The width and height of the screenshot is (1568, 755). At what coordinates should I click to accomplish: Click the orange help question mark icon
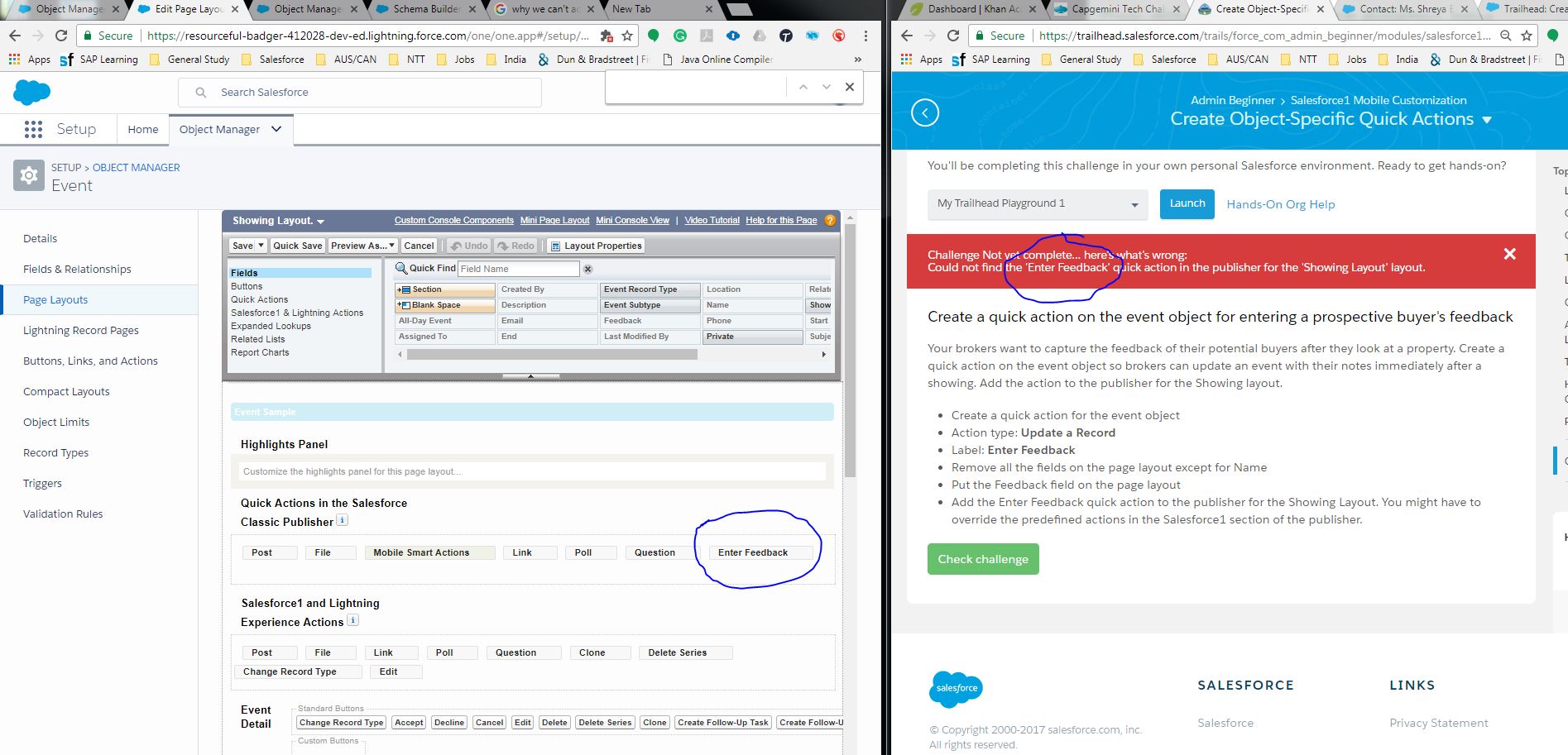[x=830, y=221]
